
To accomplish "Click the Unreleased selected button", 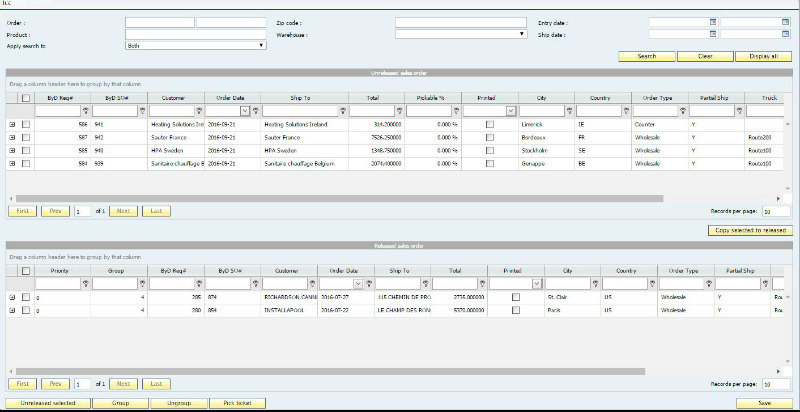I will 48,403.
